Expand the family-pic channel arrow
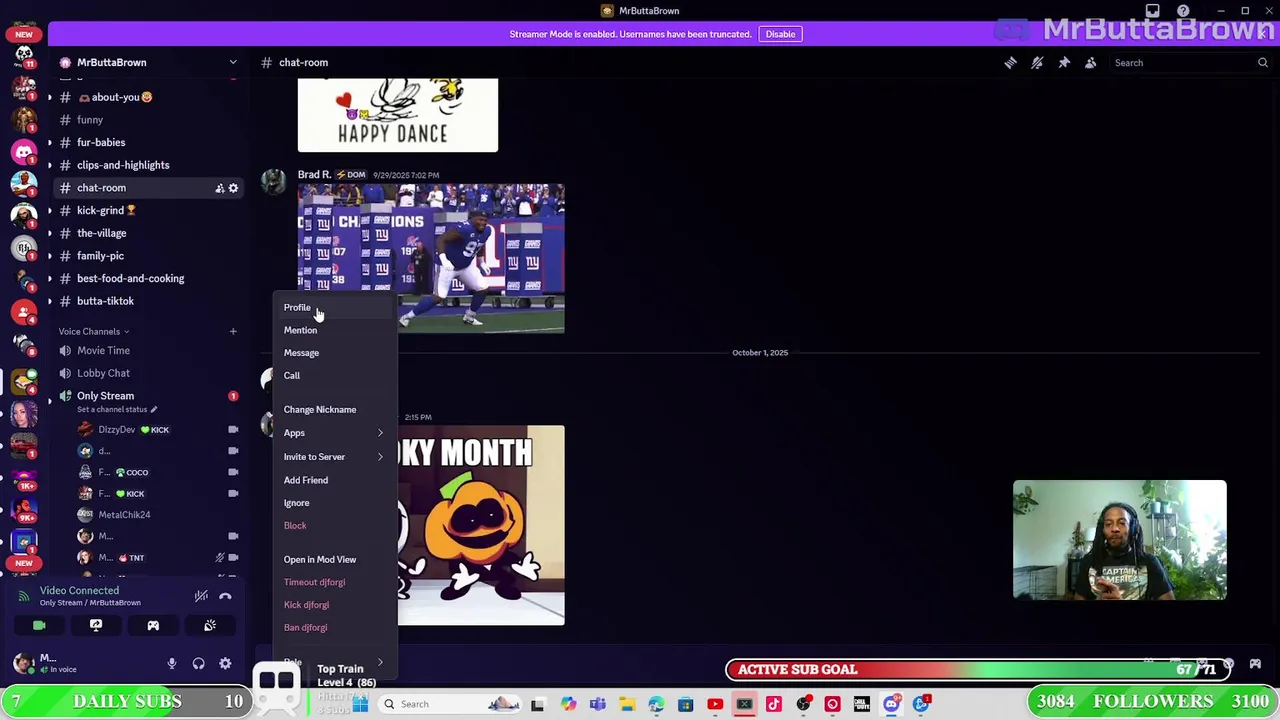 coord(50,256)
